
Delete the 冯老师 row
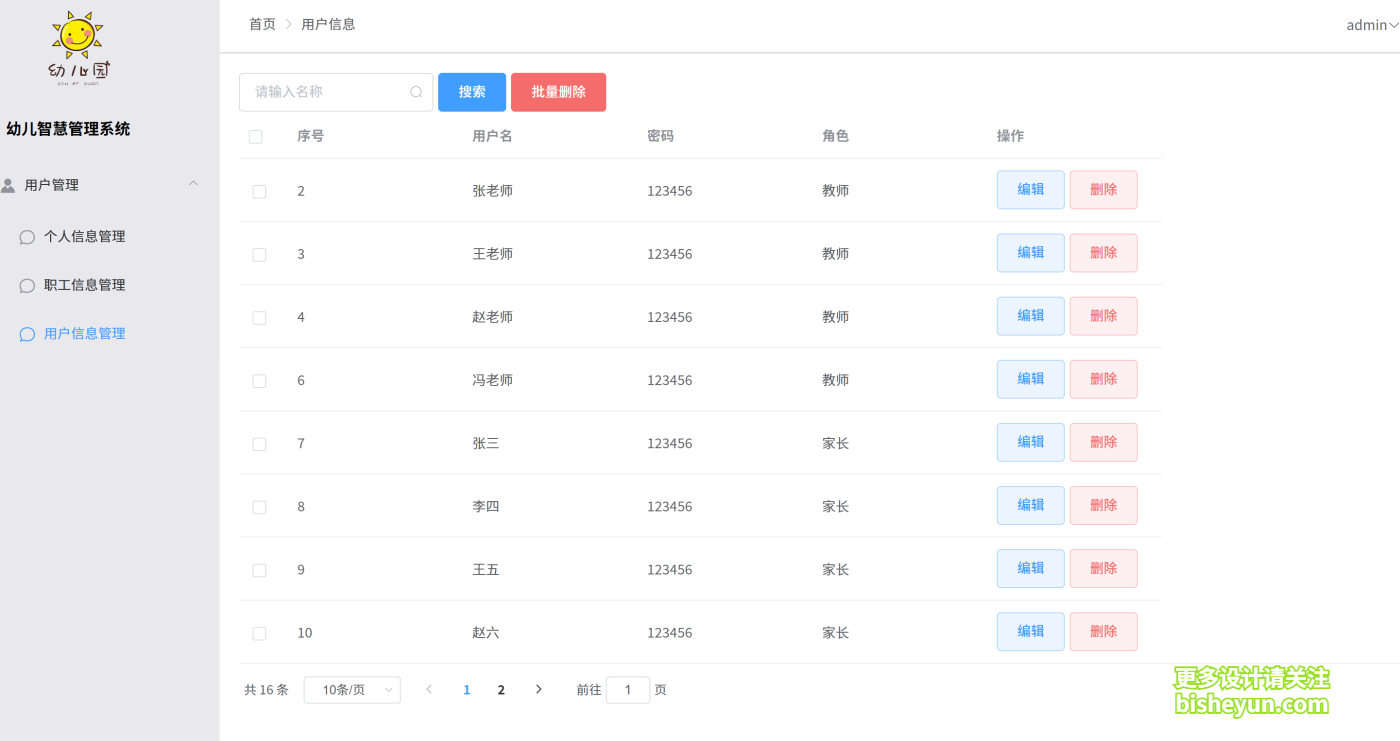click(x=1104, y=379)
